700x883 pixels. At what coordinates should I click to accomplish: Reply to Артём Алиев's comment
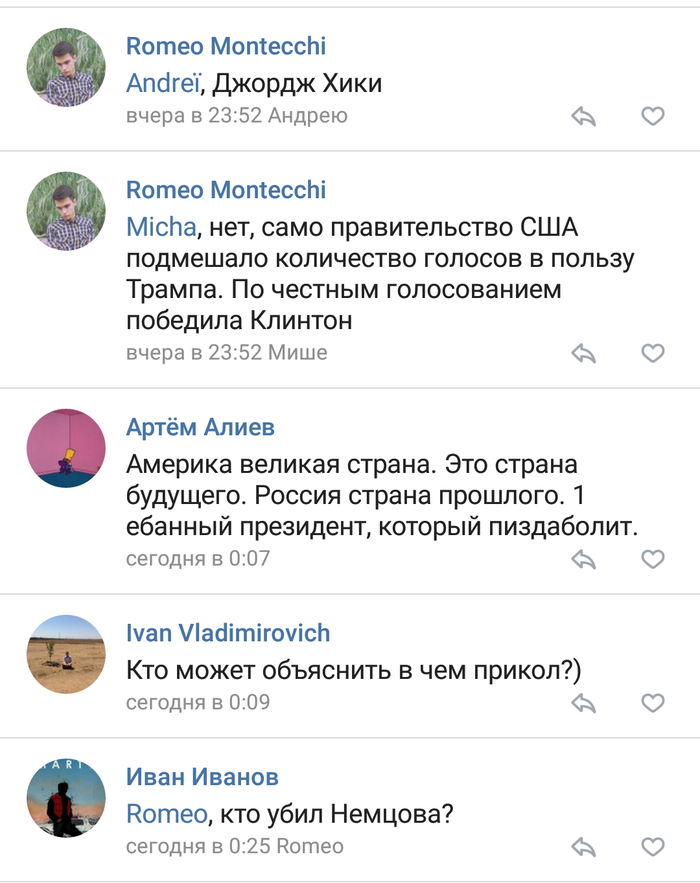[584, 559]
